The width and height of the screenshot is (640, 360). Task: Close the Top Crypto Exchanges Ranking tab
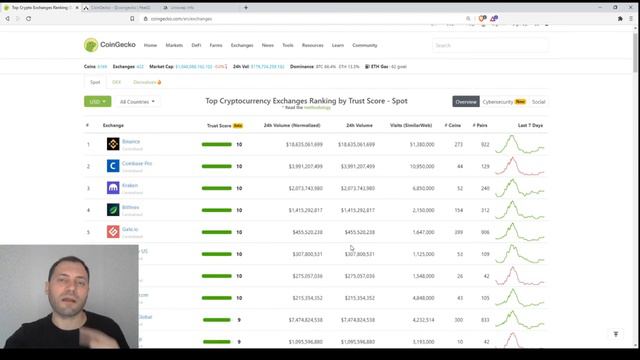coord(77,8)
